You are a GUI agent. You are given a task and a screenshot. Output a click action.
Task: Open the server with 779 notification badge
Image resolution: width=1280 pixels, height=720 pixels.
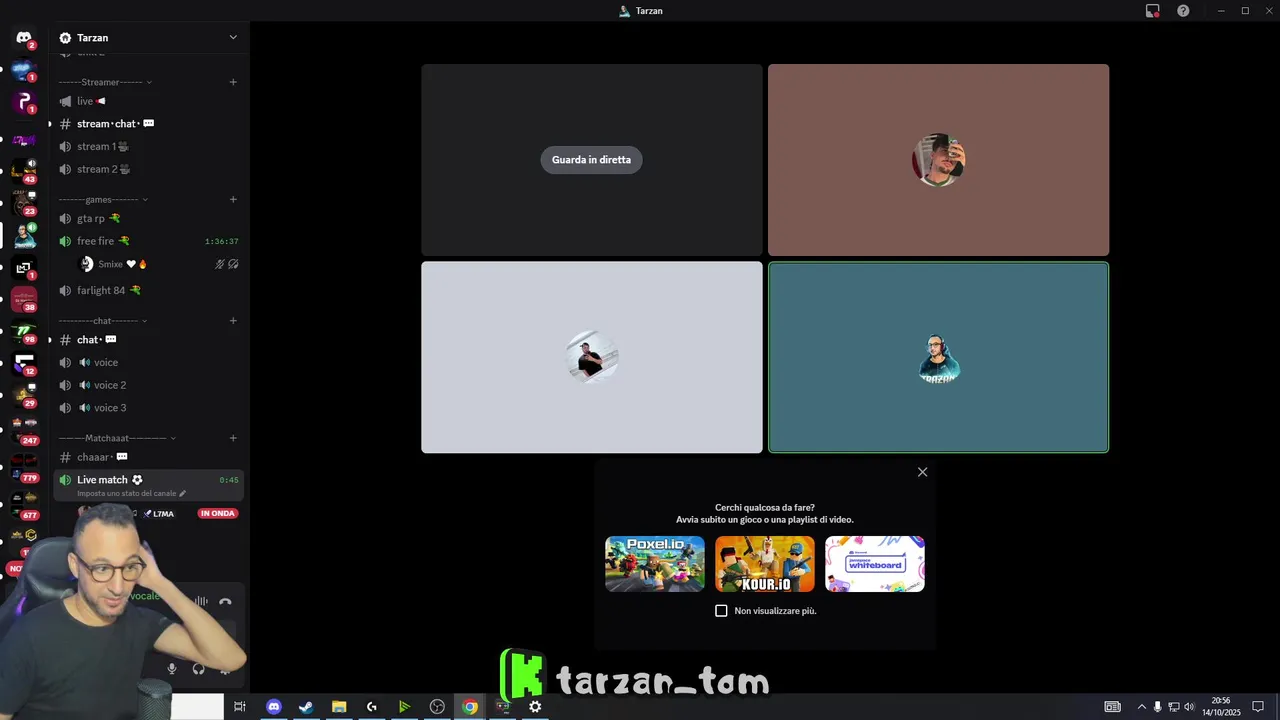pos(24,467)
